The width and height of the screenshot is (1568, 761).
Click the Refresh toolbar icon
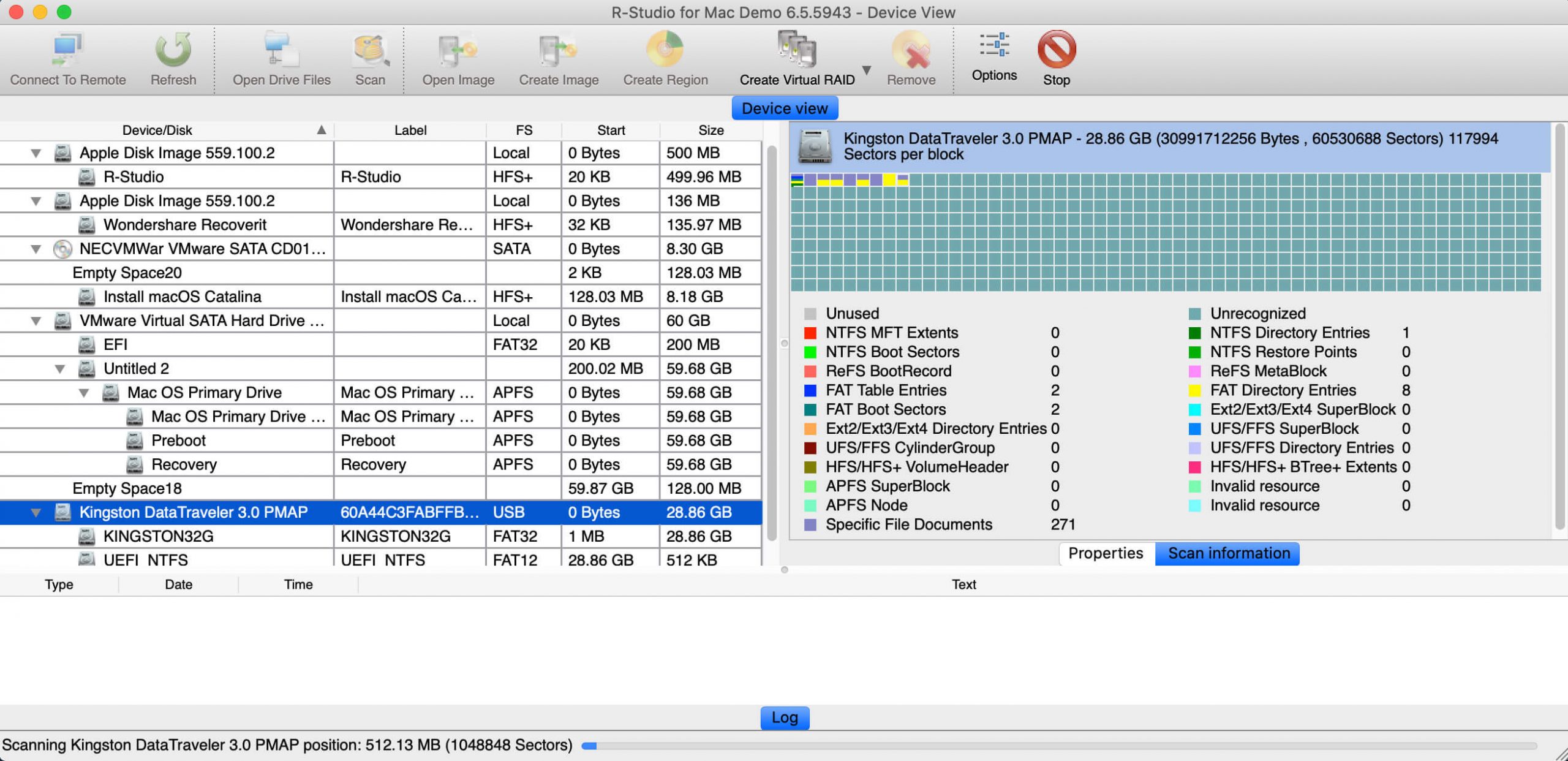pos(173,50)
